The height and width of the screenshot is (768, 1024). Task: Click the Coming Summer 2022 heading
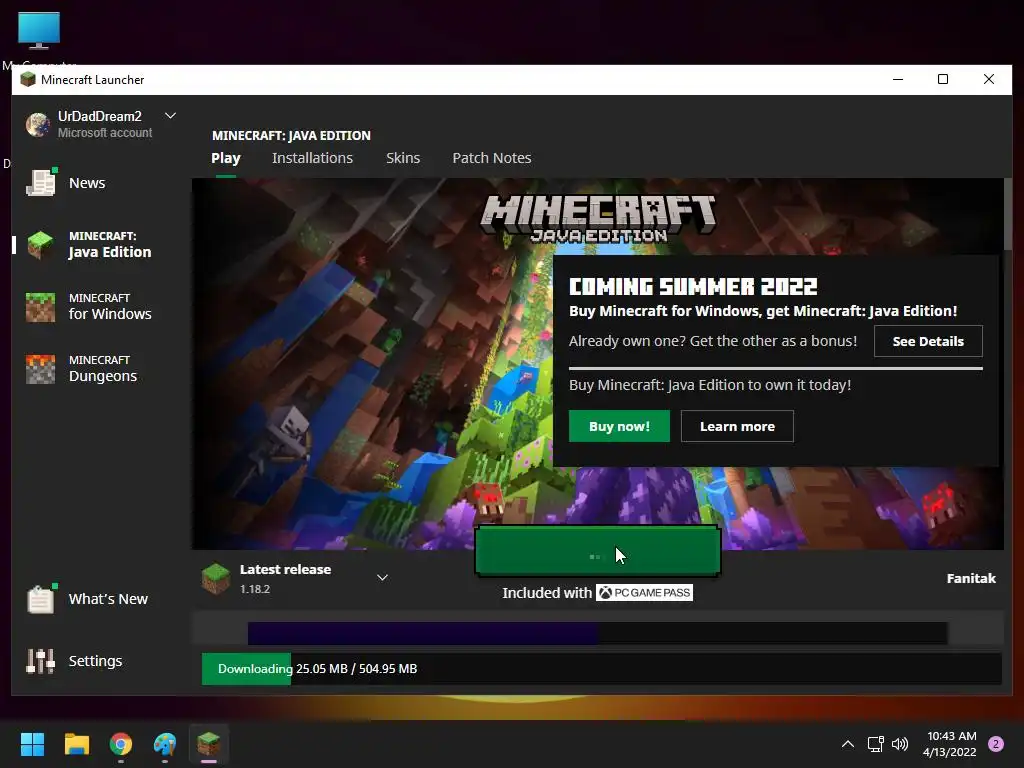(693, 287)
